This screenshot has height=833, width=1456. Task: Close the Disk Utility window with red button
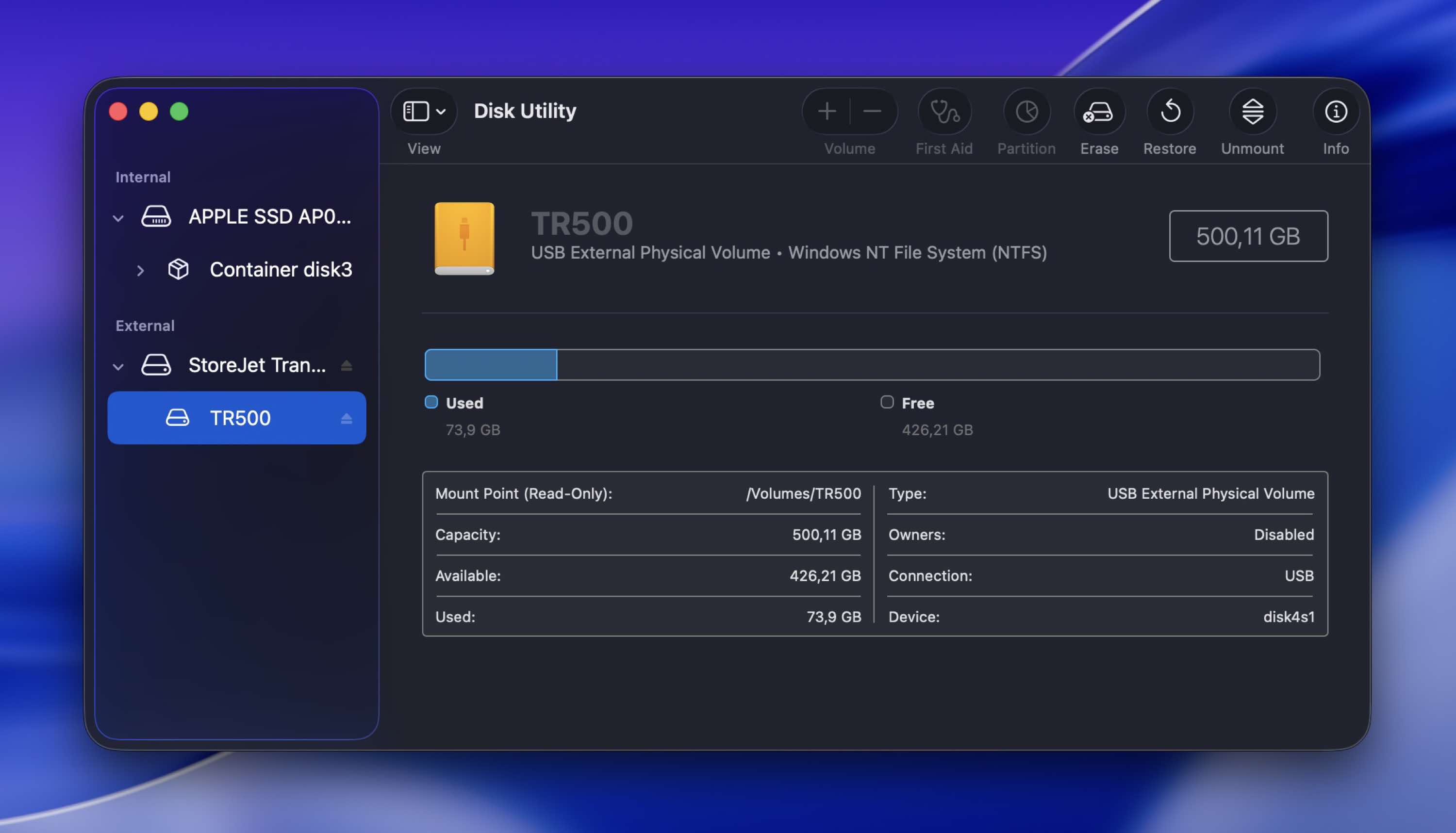point(118,111)
